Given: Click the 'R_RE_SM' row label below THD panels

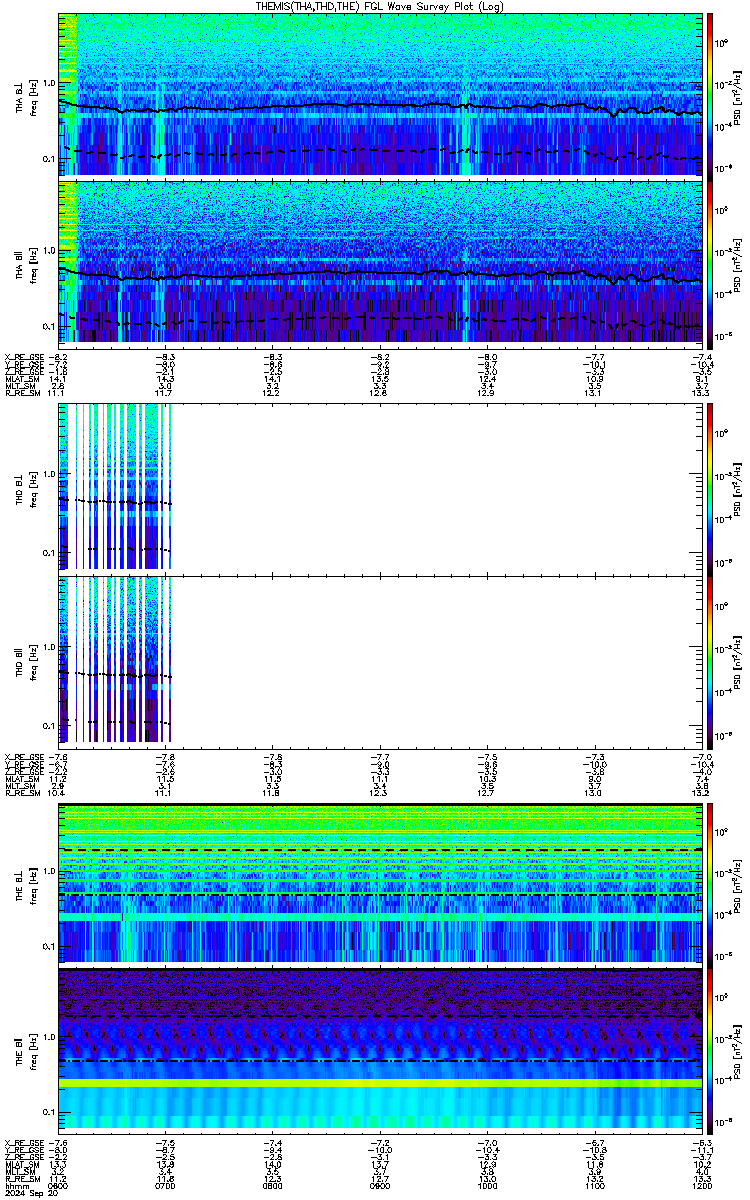Looking at the screenshot, I should click(x=22, y=794).
